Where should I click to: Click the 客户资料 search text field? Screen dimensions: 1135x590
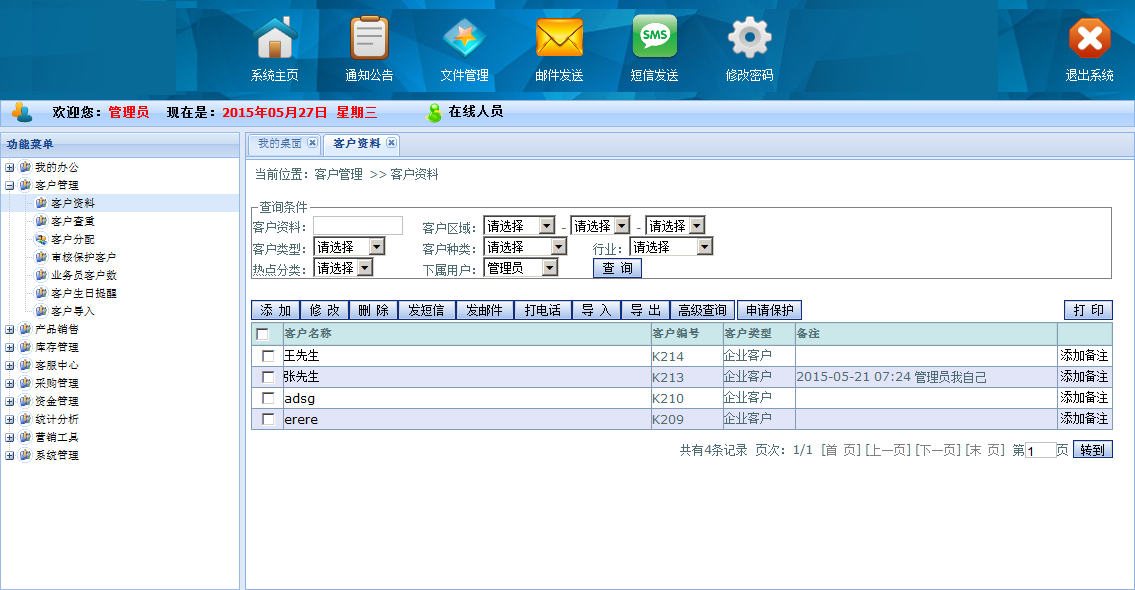(x=357, y=226)
